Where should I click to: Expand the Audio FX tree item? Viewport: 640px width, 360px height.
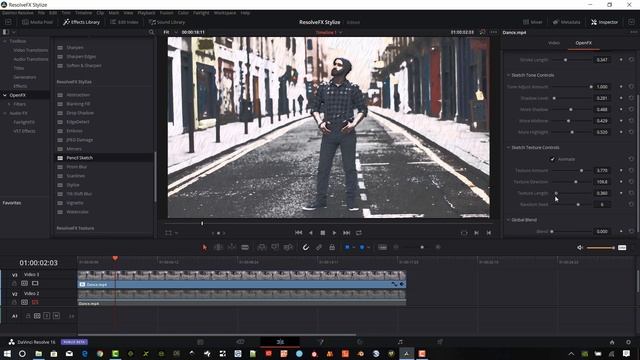[5, 113]
